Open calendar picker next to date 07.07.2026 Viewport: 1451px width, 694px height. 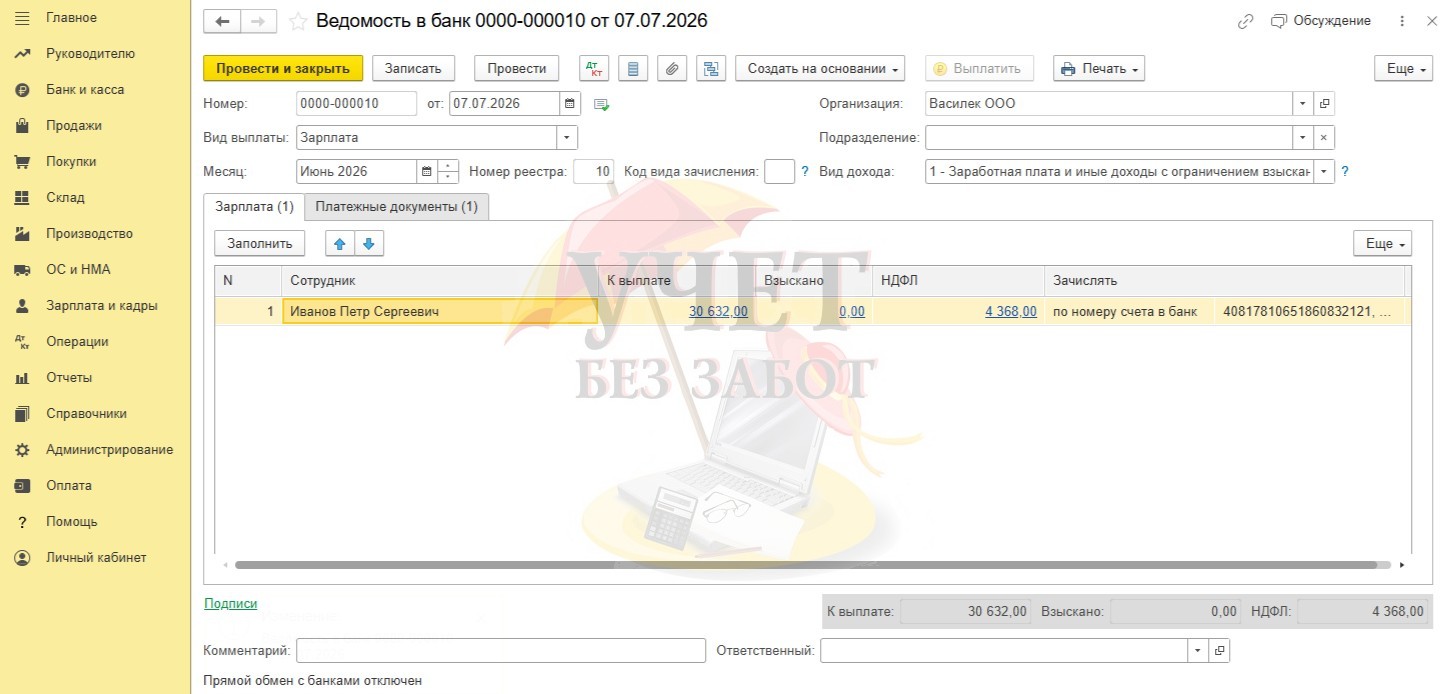pyautogui.click(x=569, y=103)
